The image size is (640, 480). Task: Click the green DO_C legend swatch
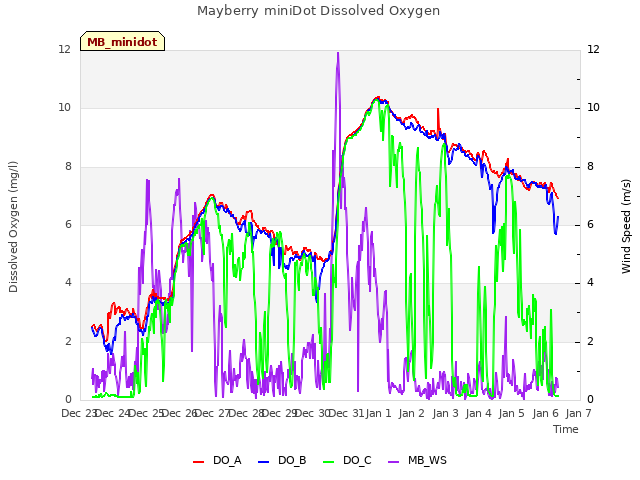coord(329,461)
